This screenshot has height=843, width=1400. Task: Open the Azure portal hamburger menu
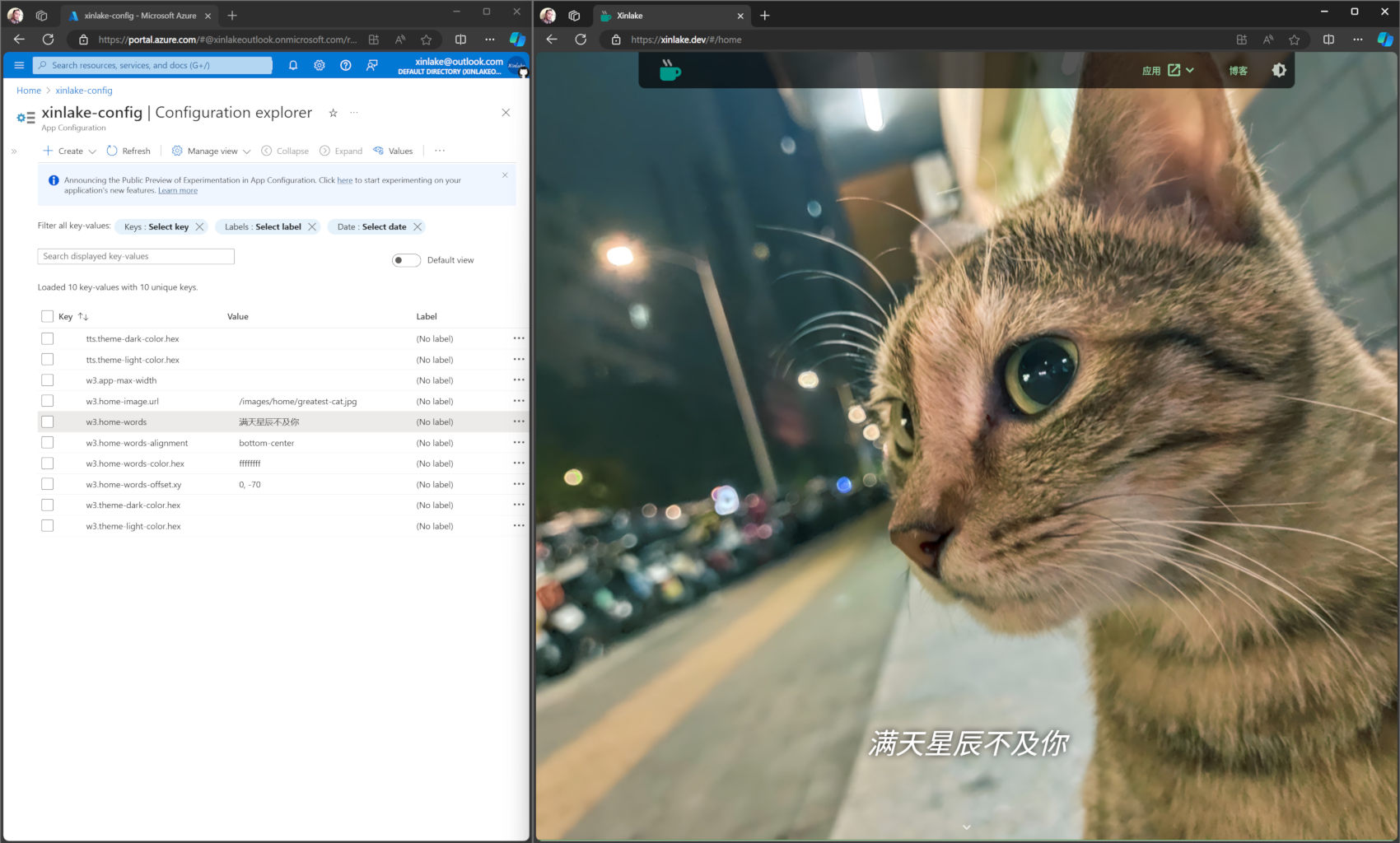click(19, 65)
